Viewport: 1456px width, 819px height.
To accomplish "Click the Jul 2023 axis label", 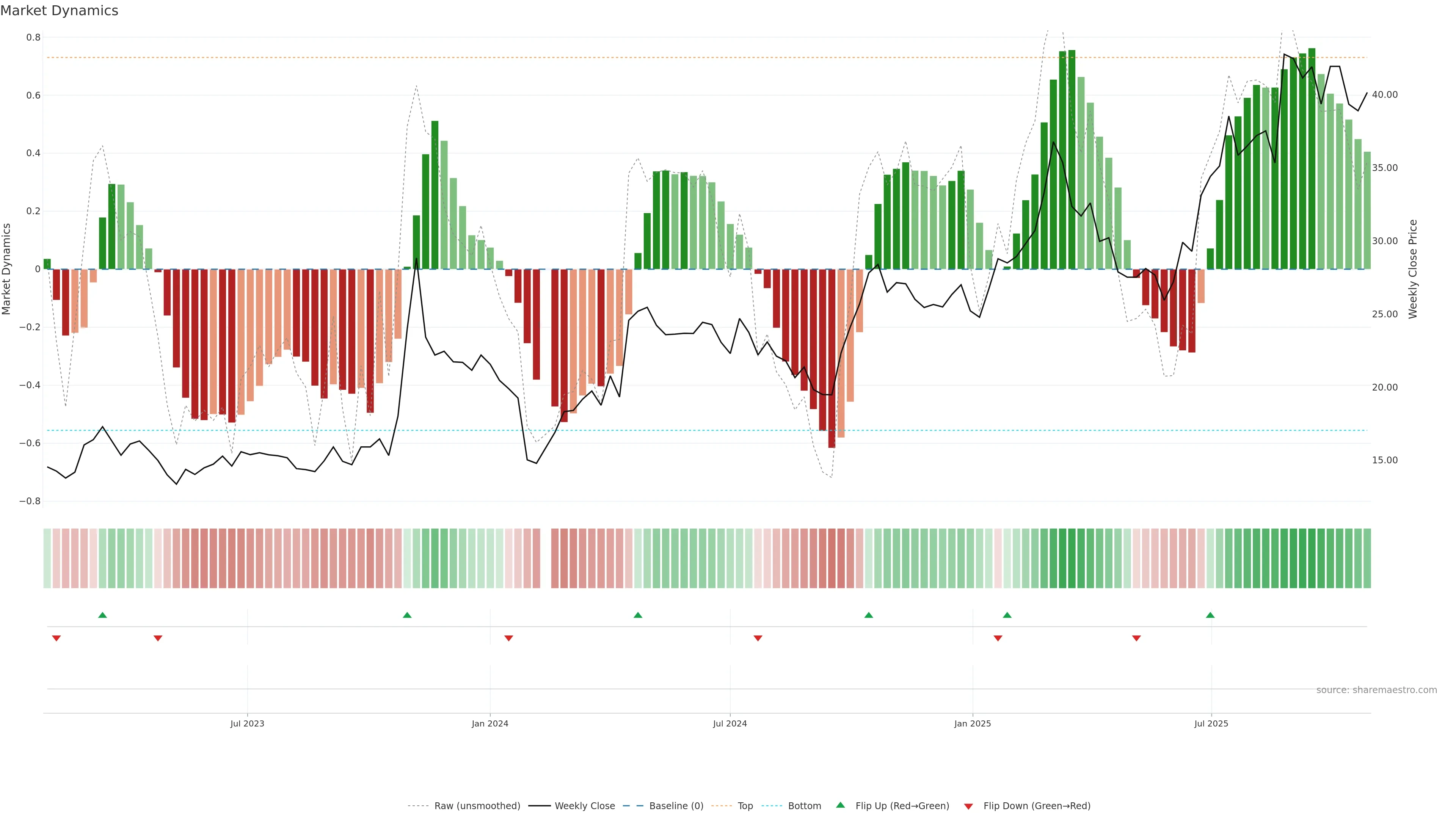I will pos(247,723).
